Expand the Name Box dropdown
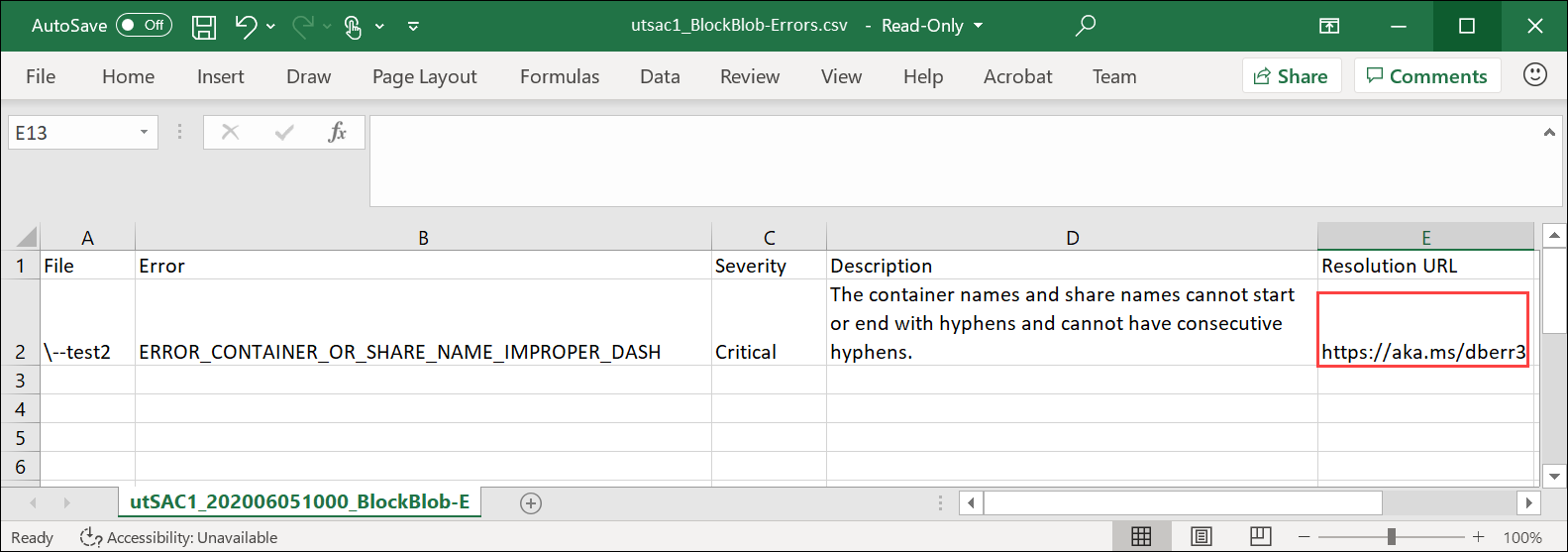Screen dimensions: 1568x552 coord(144,133)
